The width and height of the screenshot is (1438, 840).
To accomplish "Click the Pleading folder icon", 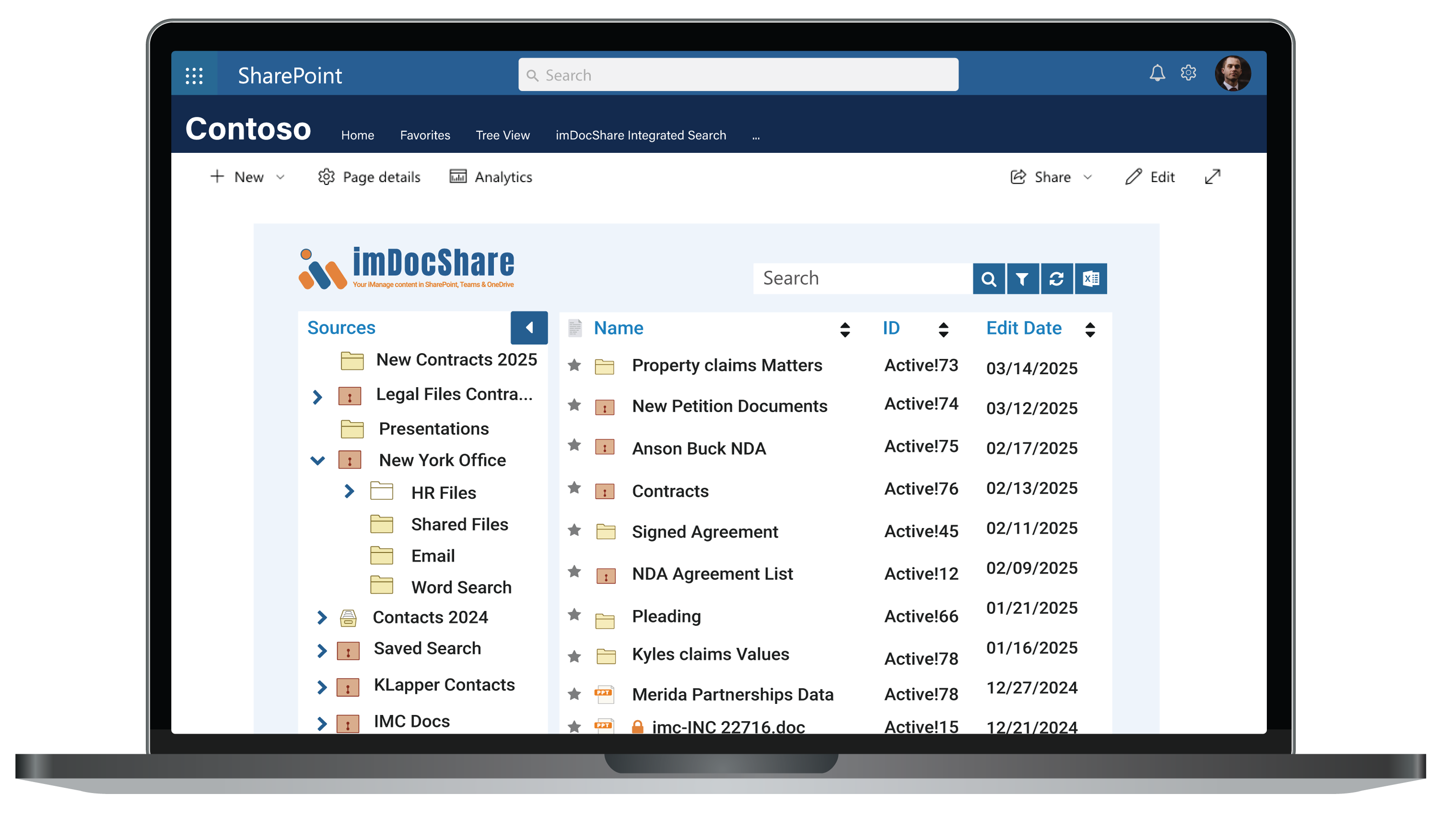I will [x=604, y=621].
